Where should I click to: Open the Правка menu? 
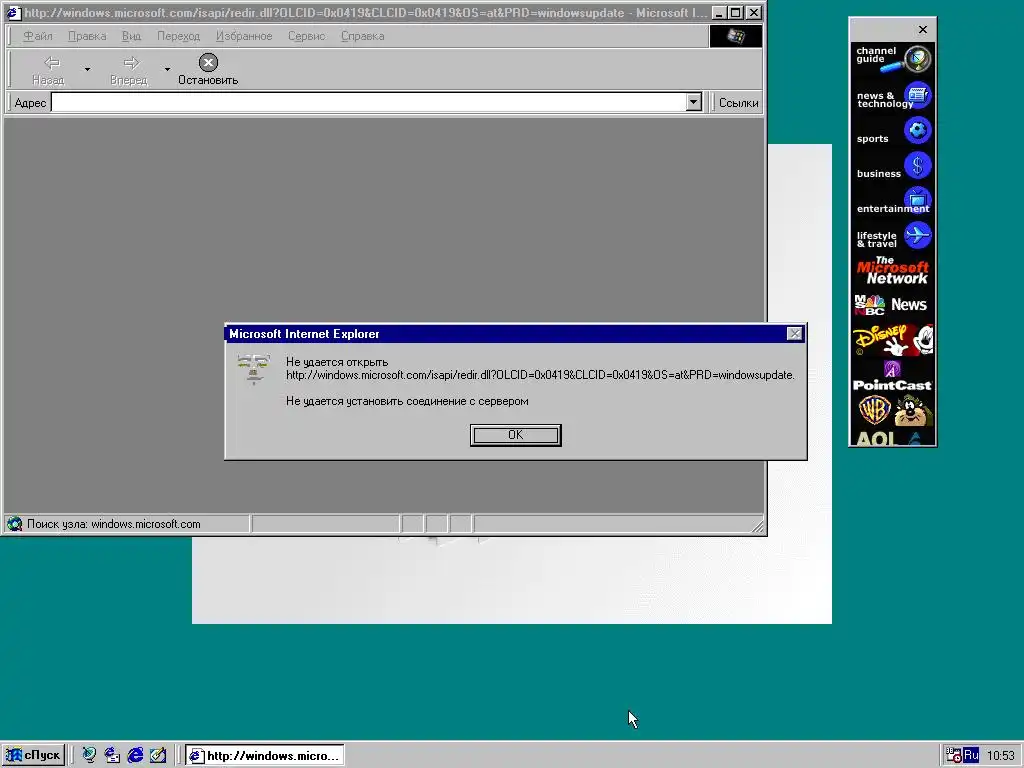coord(87,36)
